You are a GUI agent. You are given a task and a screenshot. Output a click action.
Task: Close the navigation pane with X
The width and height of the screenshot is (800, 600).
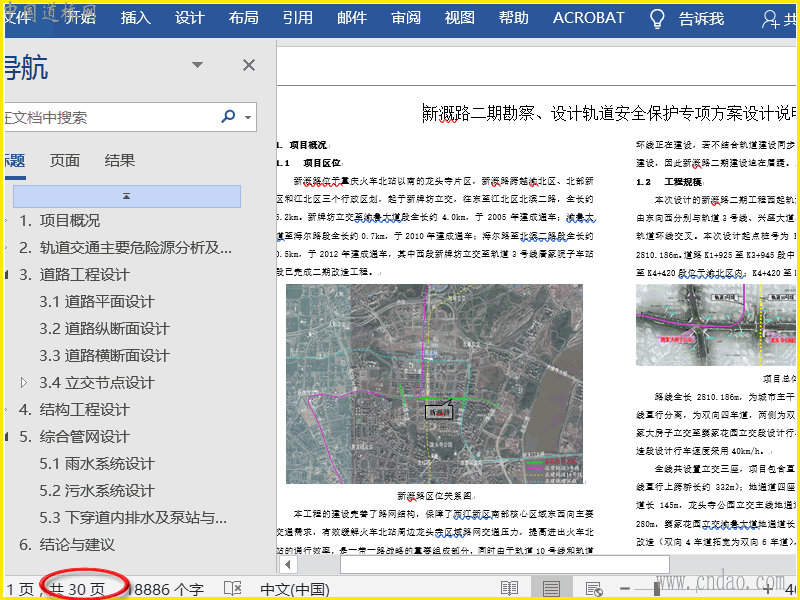click(x=249, y=65)
